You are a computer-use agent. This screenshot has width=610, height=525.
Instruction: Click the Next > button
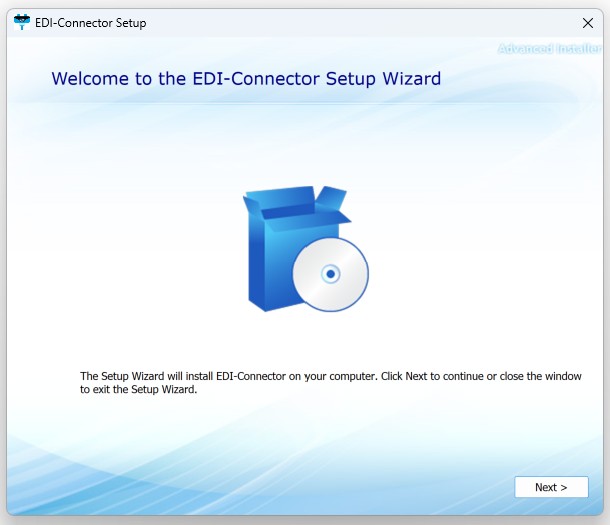pos(551,487)
